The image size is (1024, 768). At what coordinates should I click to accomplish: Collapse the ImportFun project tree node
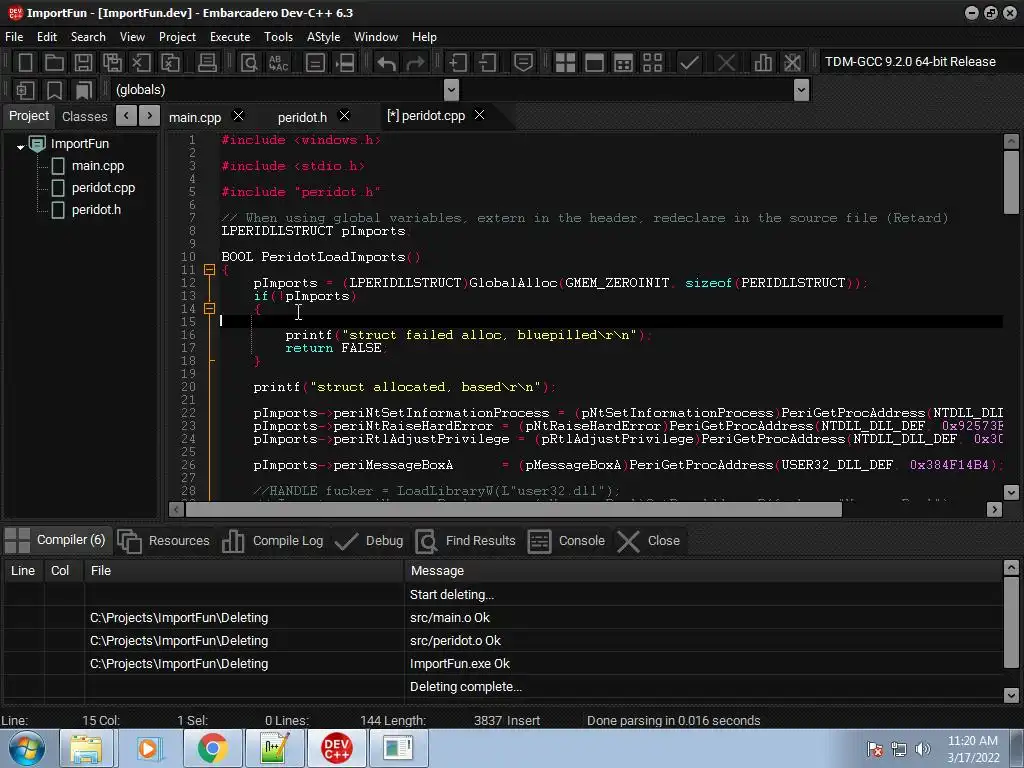click(x=20, y=145)
